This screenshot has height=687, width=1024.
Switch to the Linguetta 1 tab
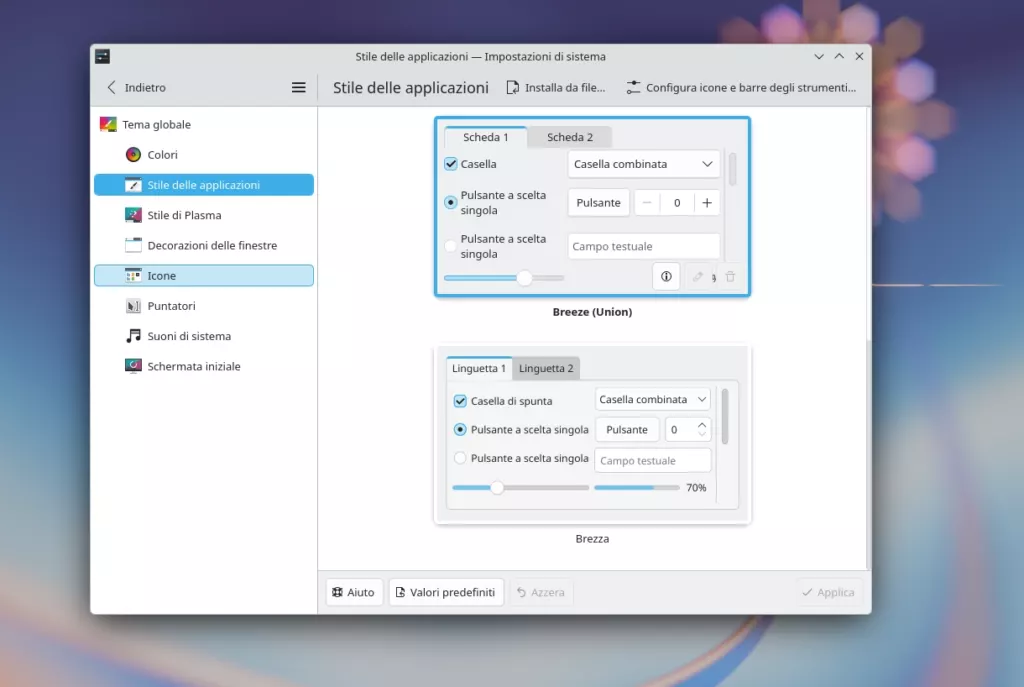pyautogui.click(x=479, y=368)
